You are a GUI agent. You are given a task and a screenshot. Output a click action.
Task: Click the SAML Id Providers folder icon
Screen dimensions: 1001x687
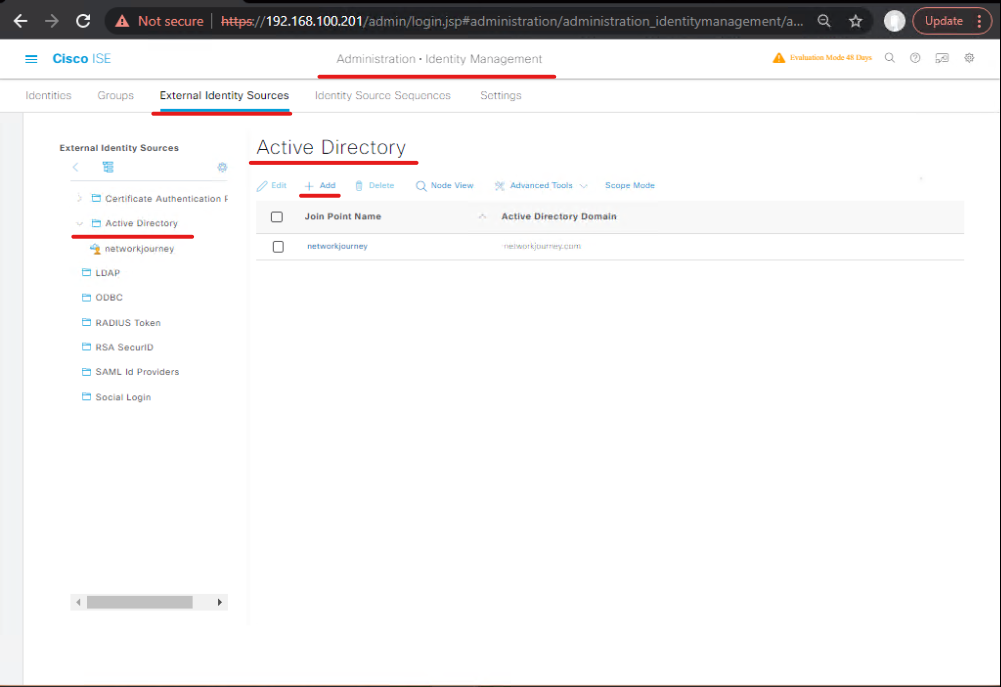86,372
